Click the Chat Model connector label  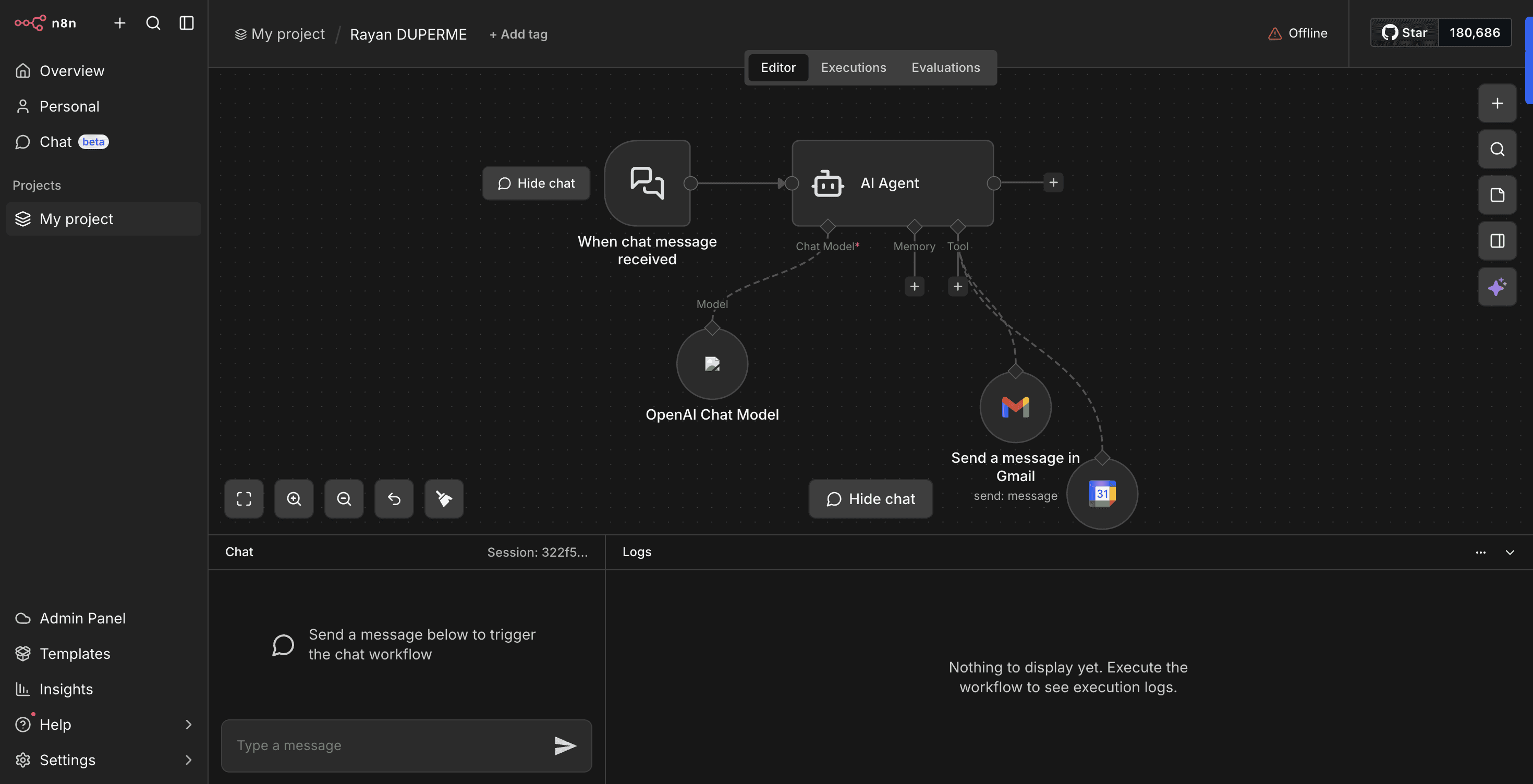pyautogui.click(x=827, y=246)
